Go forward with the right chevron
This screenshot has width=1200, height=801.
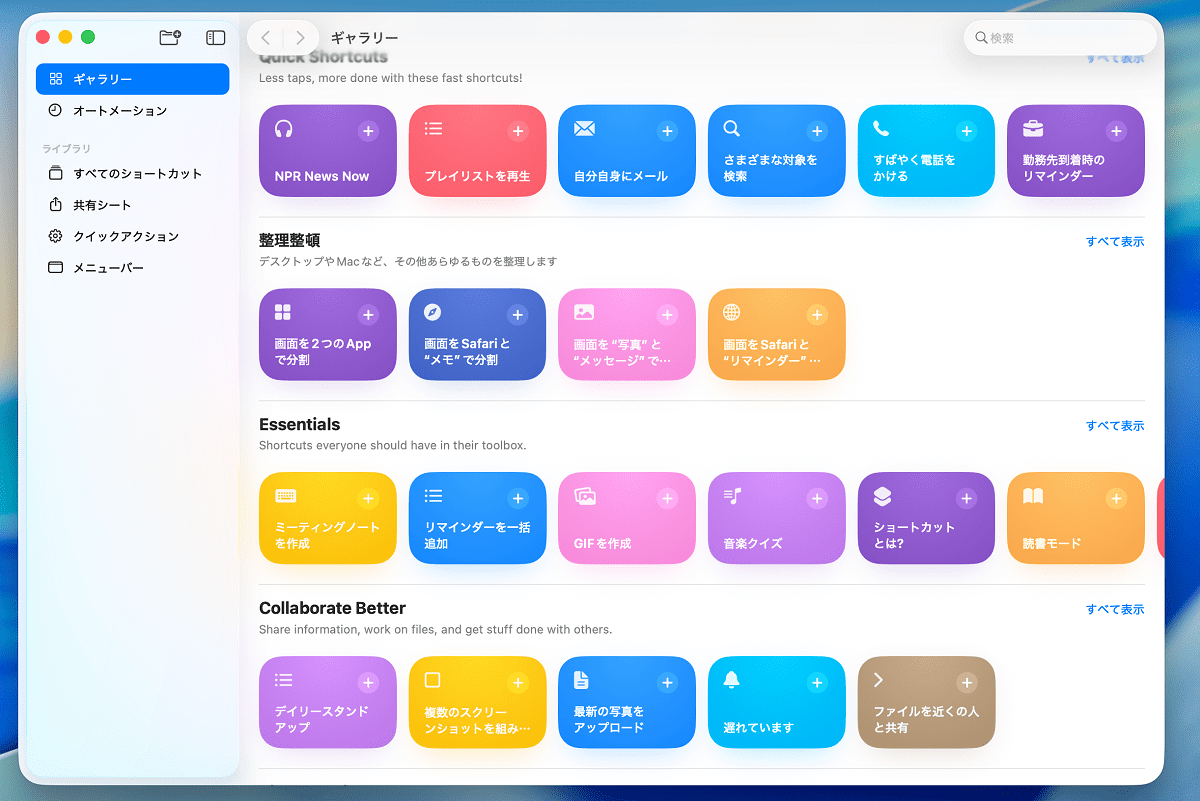(300, 38)
